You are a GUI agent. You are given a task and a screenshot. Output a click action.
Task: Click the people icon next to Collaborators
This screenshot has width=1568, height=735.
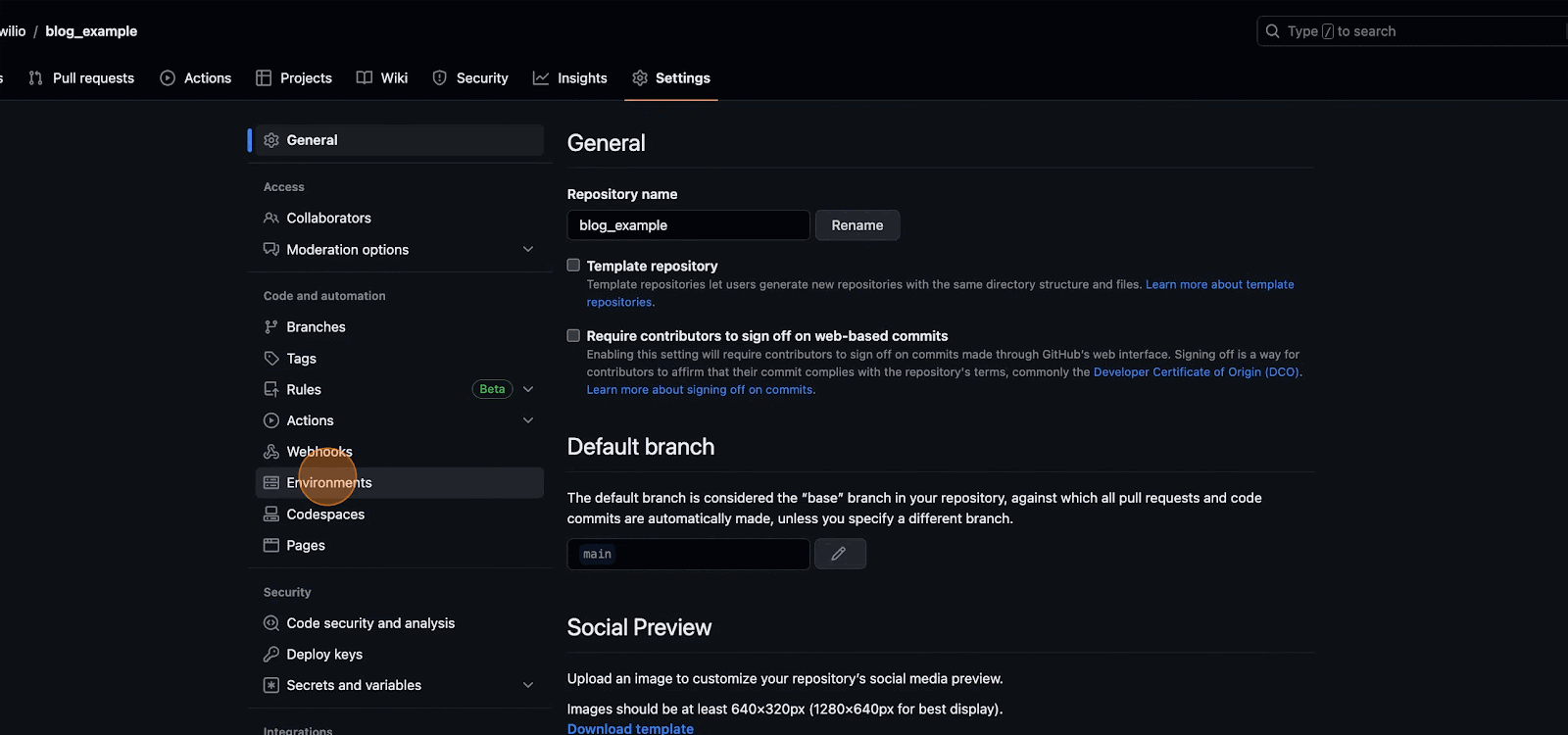pos(271,218)
